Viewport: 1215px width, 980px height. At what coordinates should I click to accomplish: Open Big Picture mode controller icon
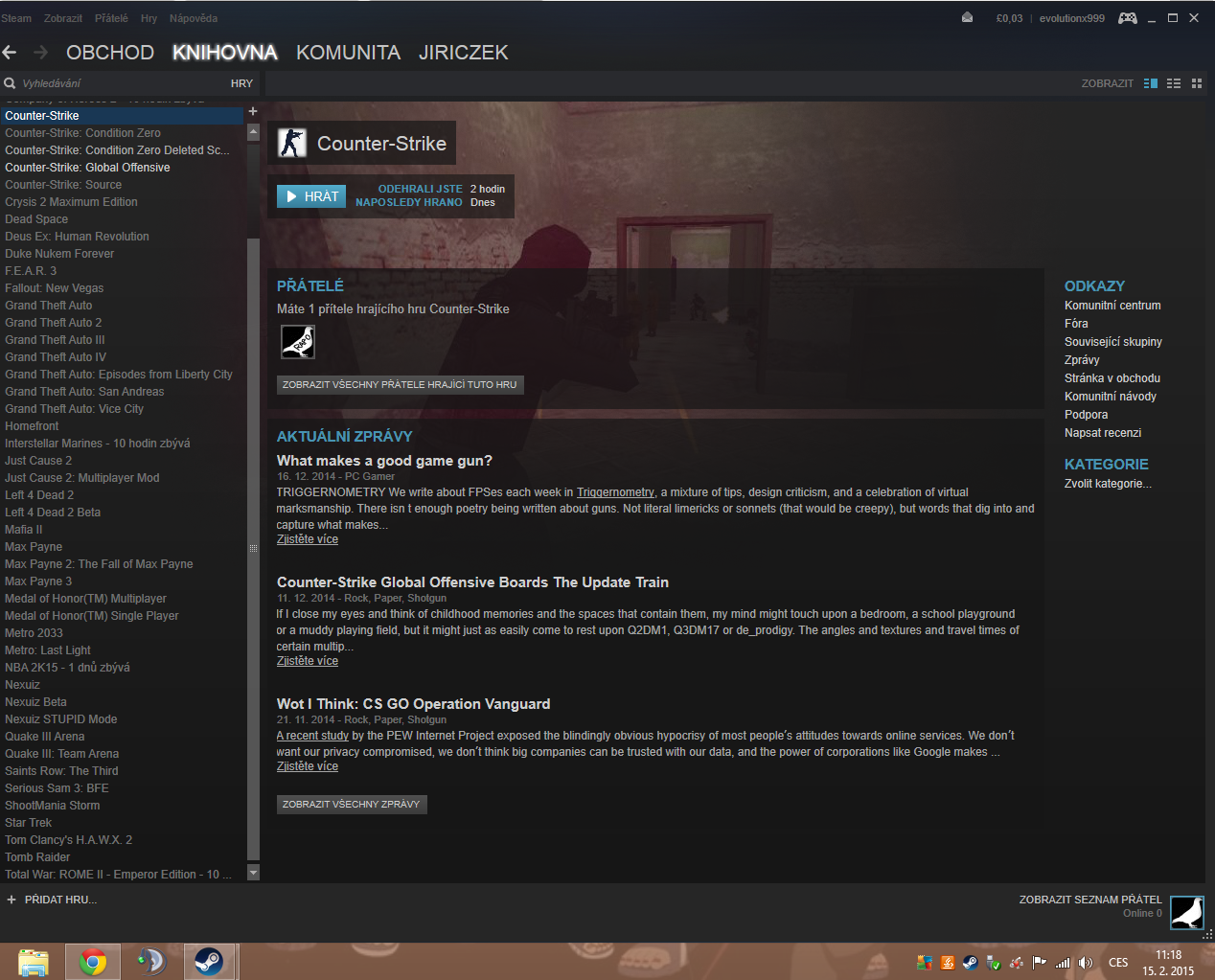tap(1128, 18)
